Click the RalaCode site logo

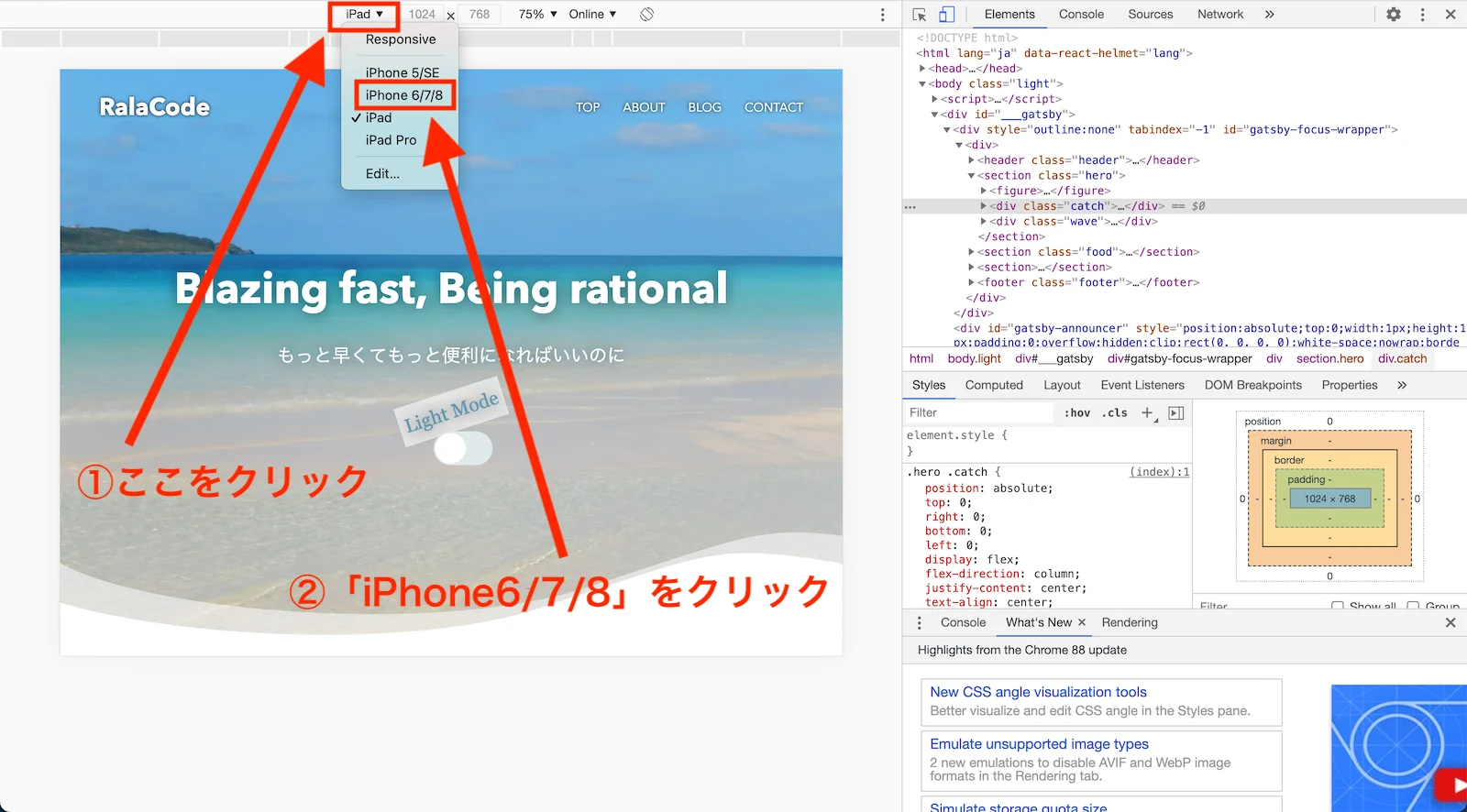pyautogui.click(x=154, y=107)
